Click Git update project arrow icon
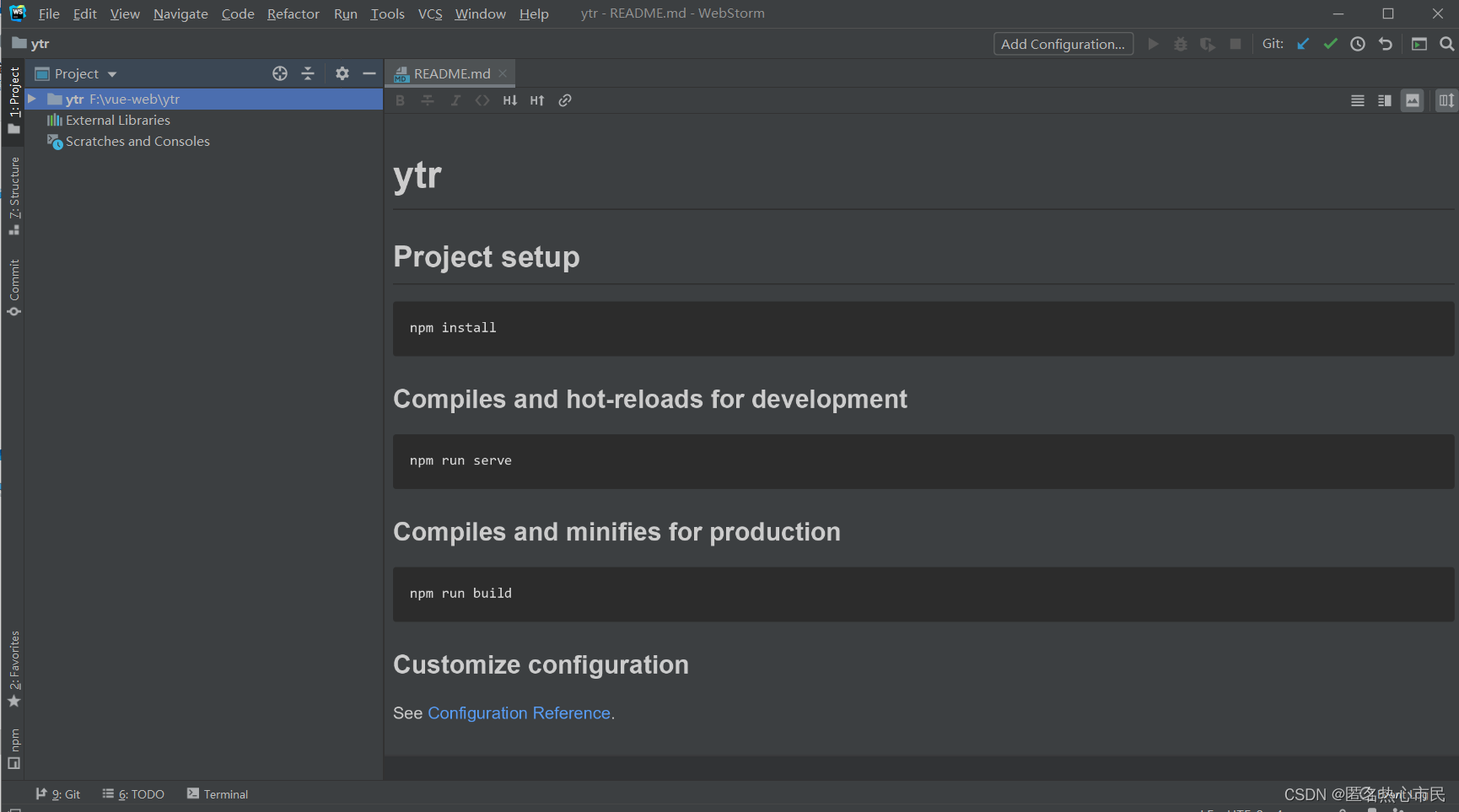This screenshot has width=1459, height=812. pos(1303,44)
